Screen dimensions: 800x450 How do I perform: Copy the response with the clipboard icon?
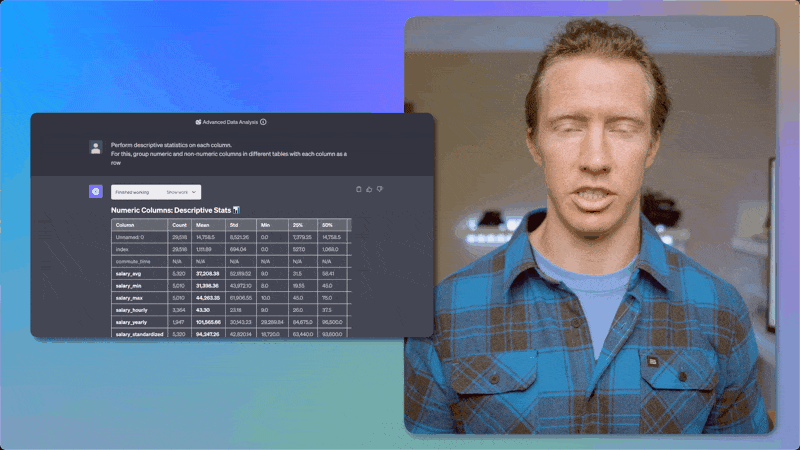[x=359, y=189]
